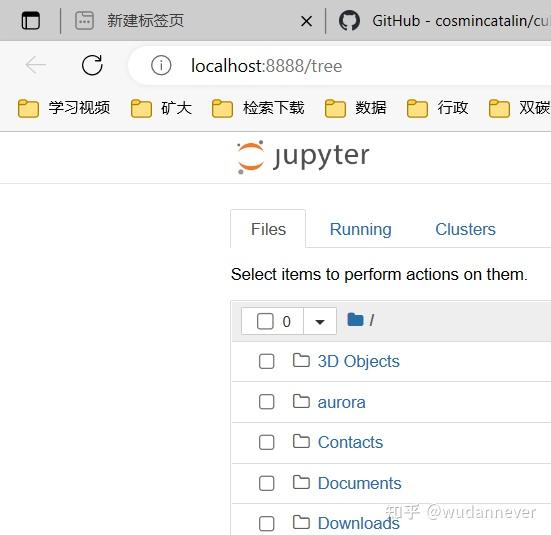This screenshot has height=535, width=551.
Task: Click the new tab page favicon
Action: [x=84, y=21]
